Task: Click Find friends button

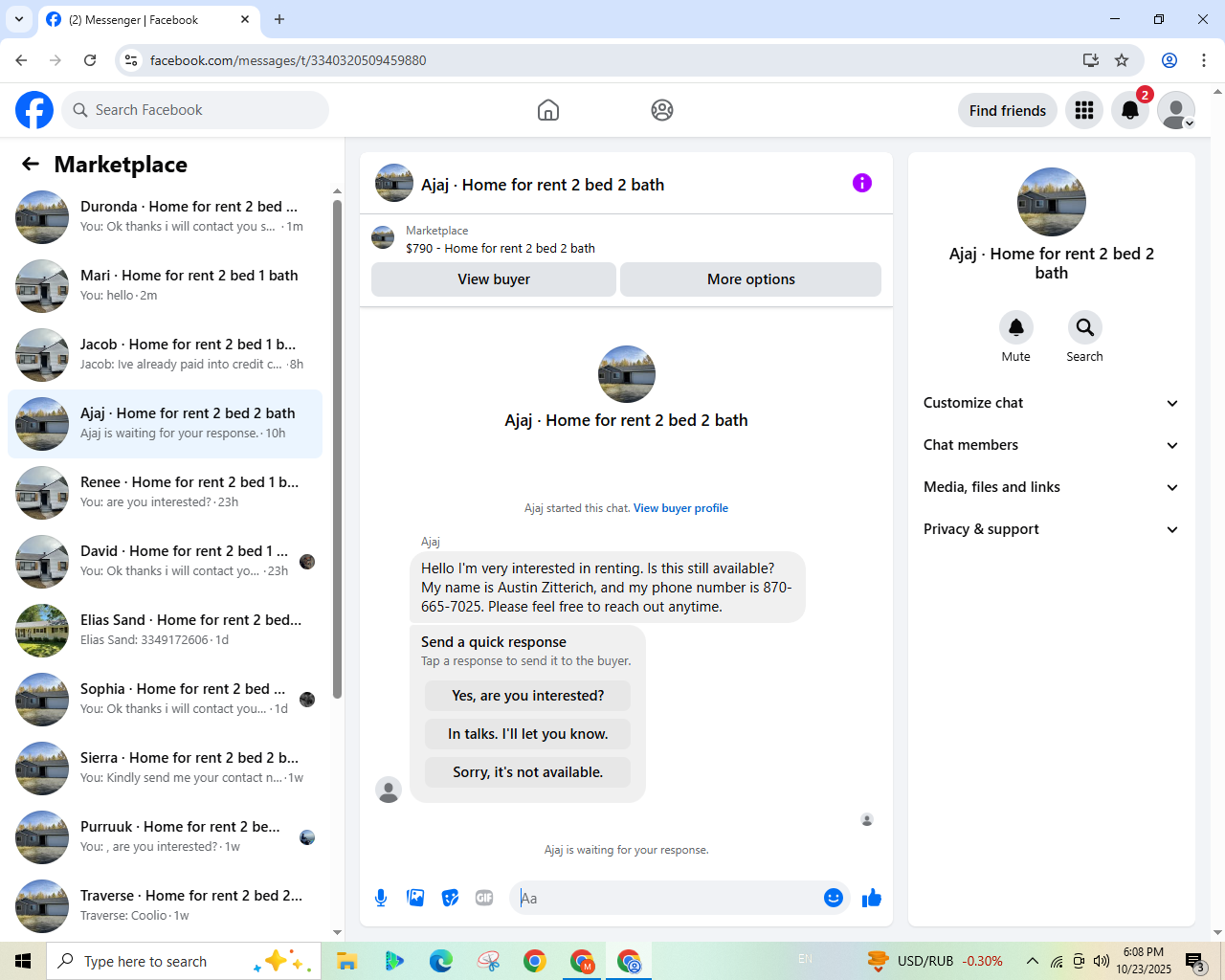Action: click(x=1008, y=110)
